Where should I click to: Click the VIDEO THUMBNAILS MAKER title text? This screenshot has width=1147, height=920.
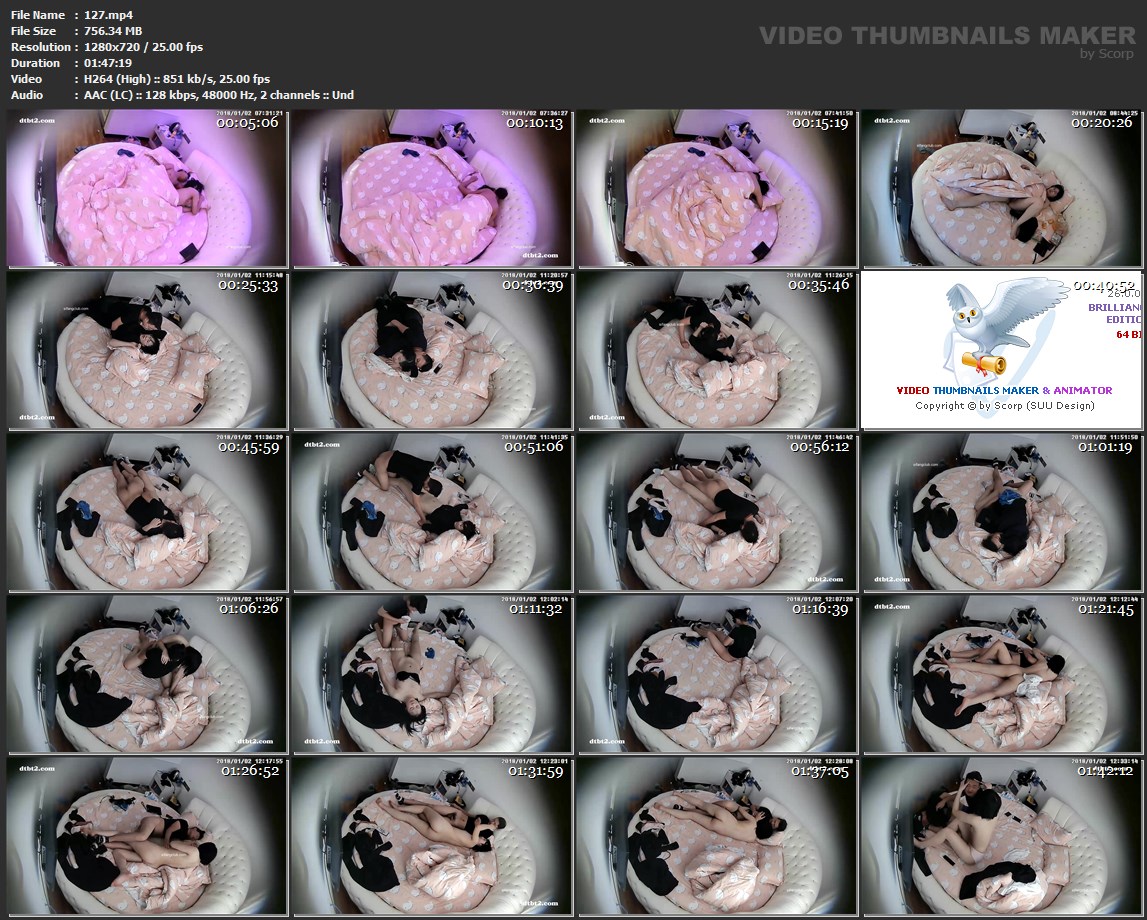point(947,36)
